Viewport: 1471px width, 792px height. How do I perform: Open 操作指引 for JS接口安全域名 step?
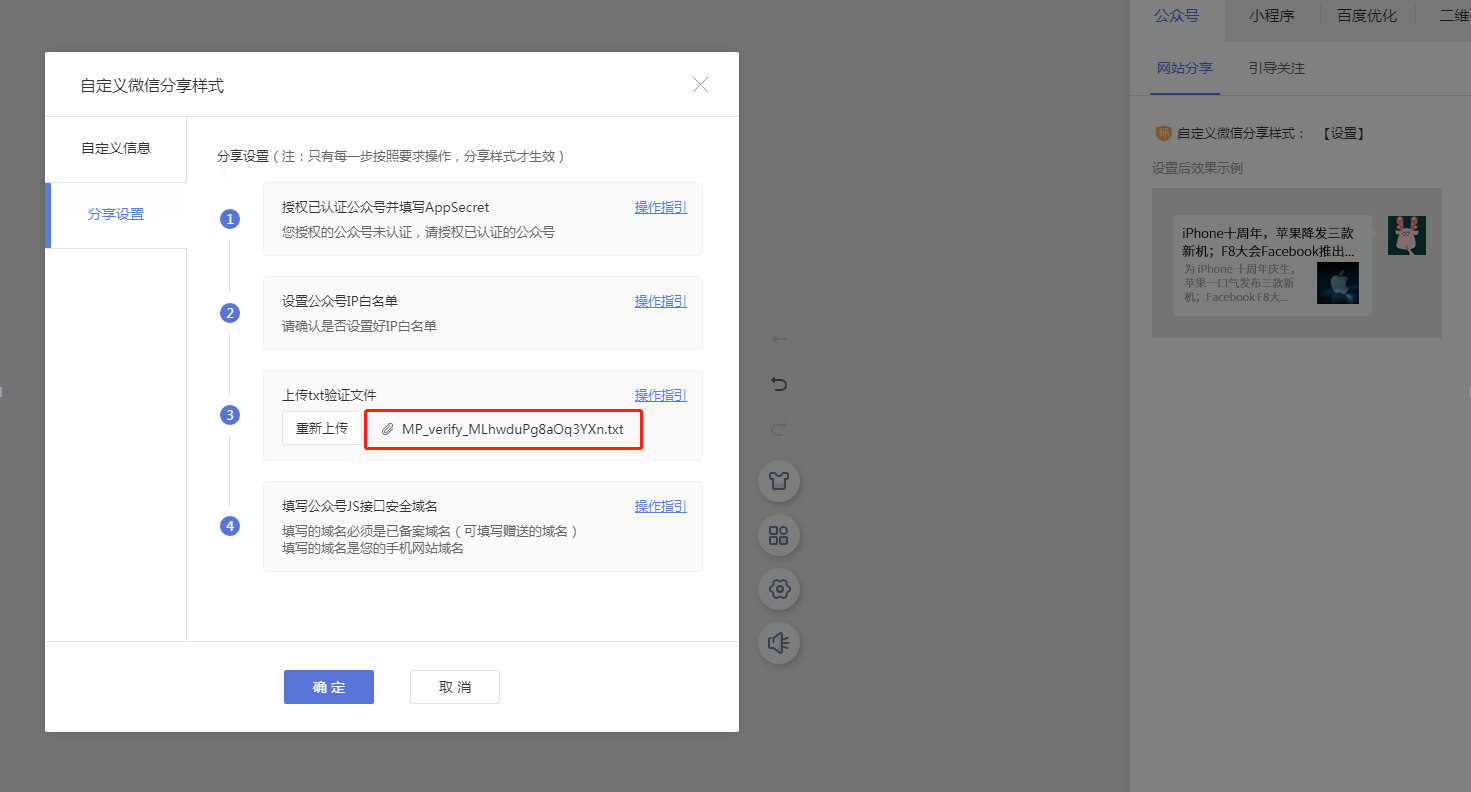(661, 507)
